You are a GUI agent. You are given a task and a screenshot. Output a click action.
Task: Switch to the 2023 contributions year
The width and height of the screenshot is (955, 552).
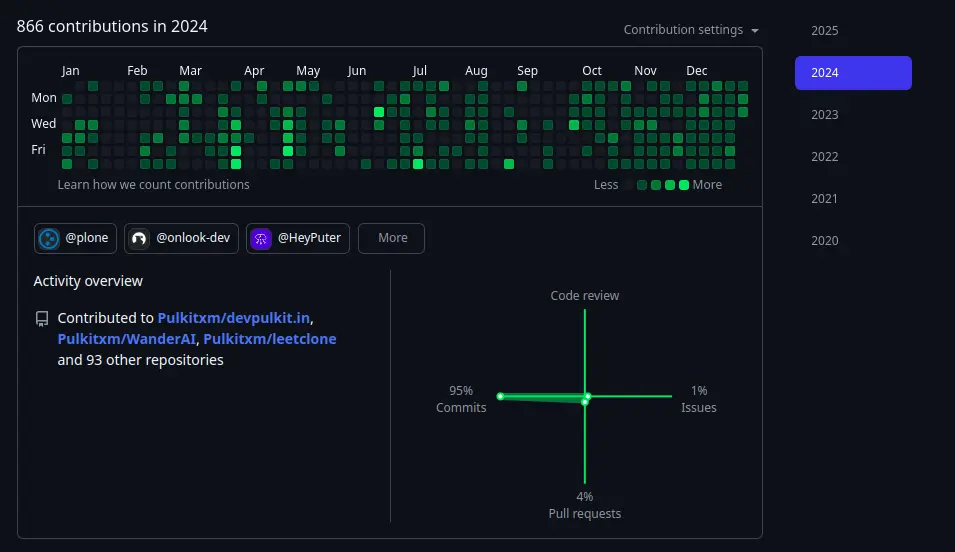point(825,115)
